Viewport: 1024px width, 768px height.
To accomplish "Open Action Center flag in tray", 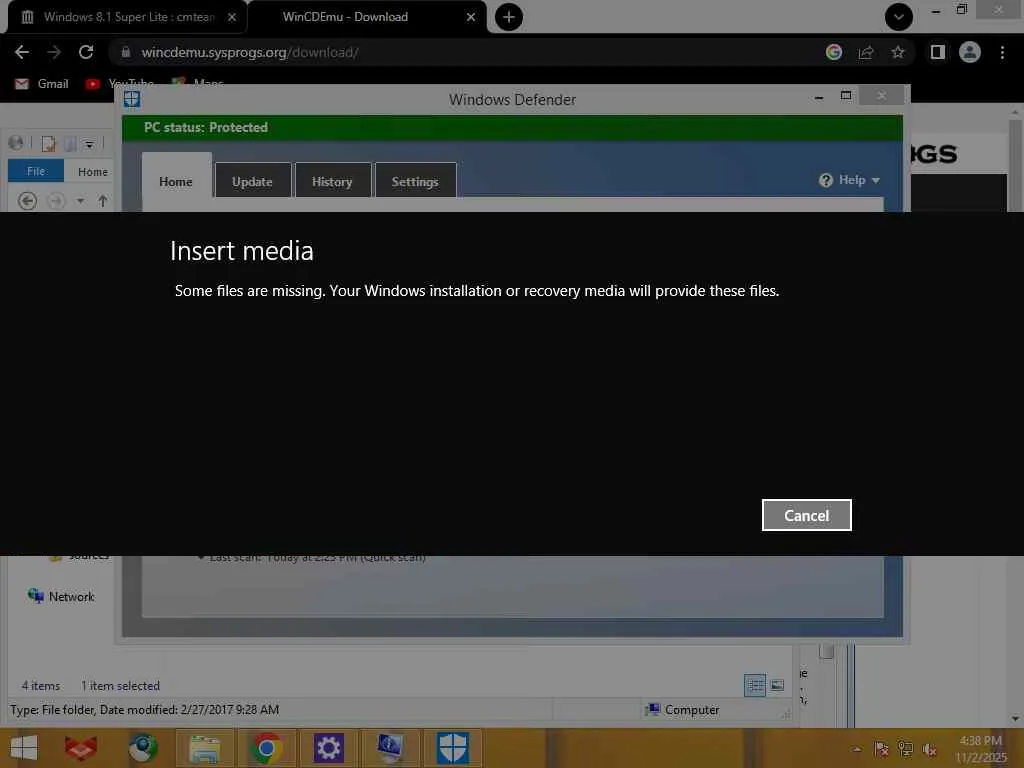I will point(881,749).
